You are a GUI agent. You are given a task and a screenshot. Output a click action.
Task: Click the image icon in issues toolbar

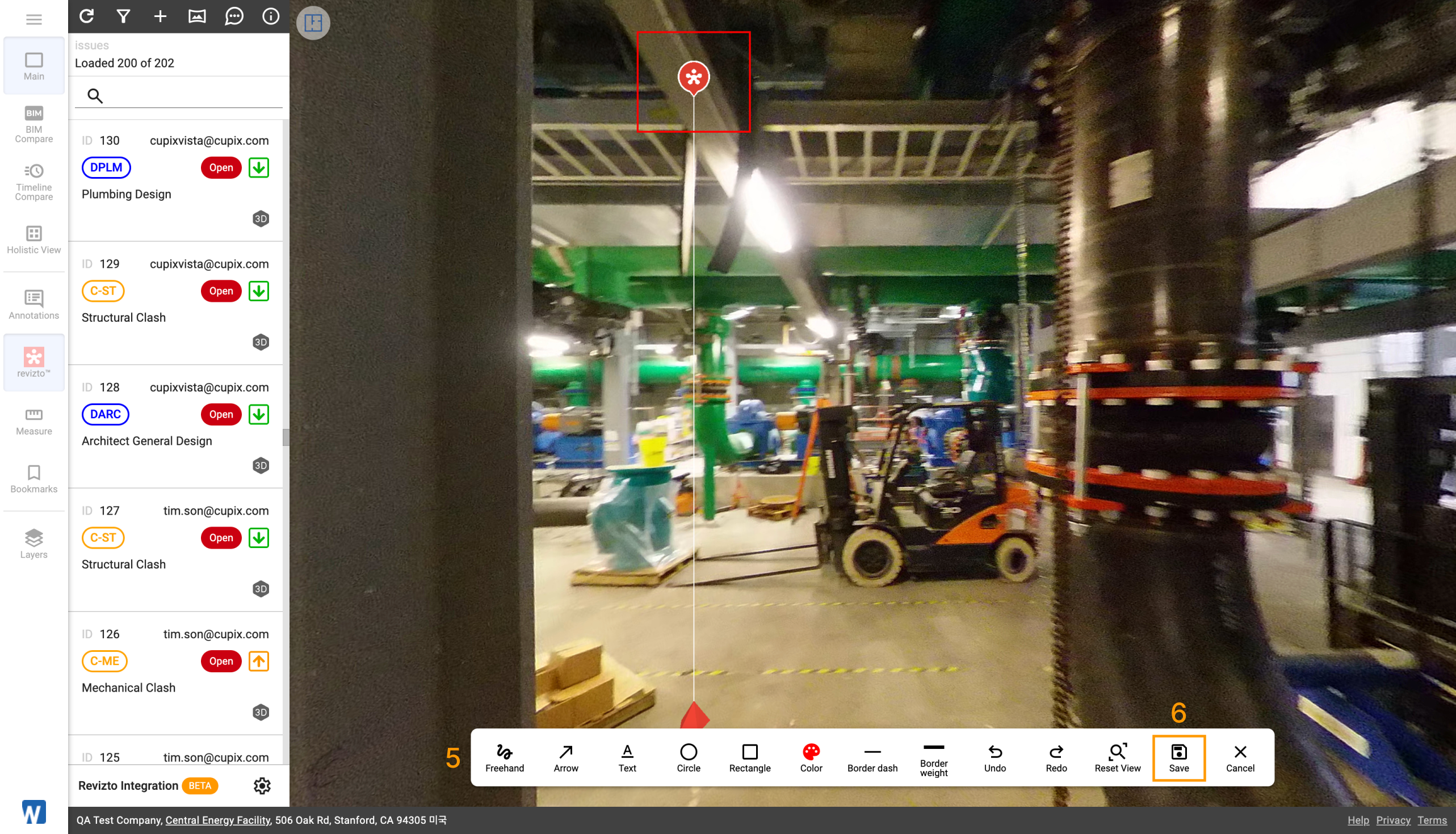click(197, 16)
